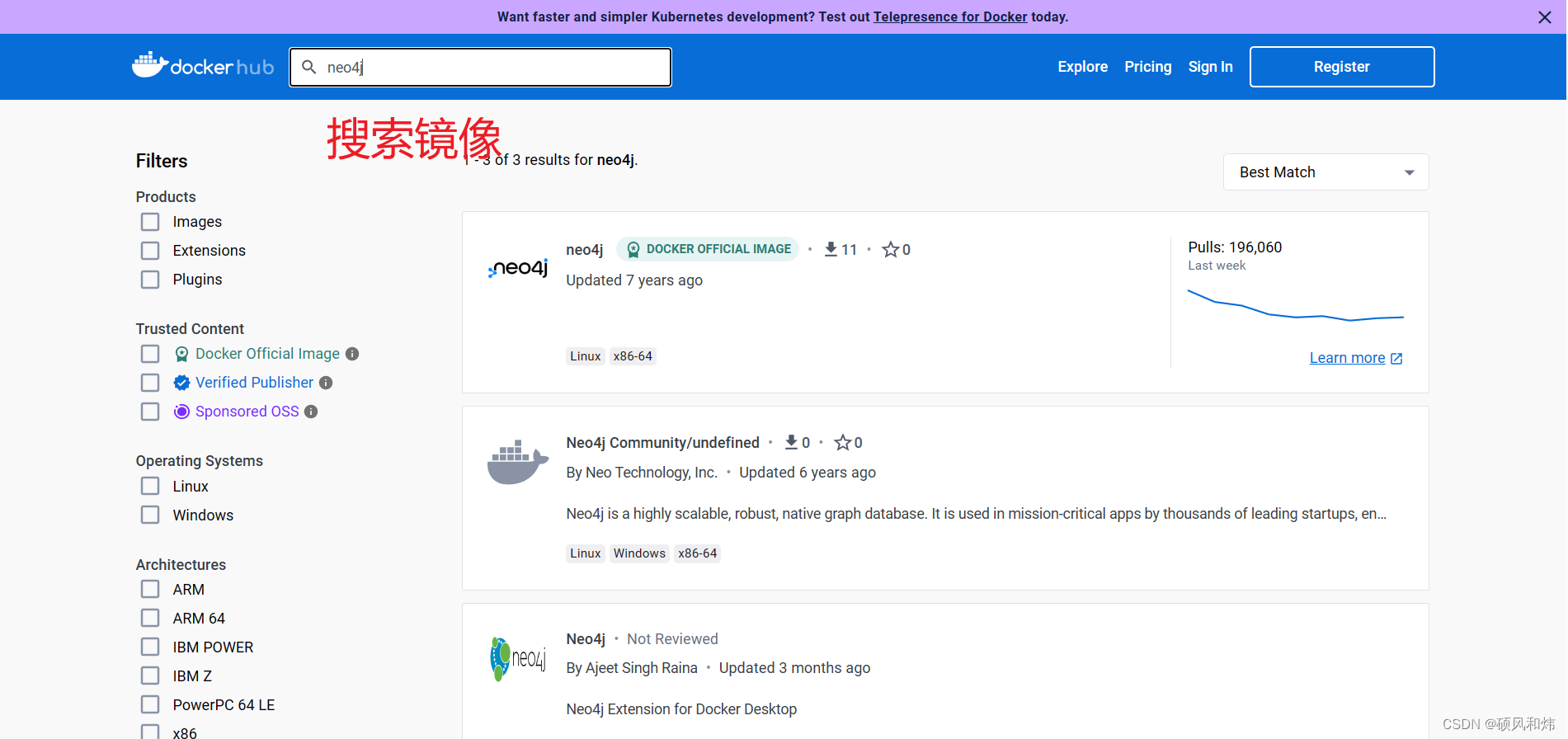Click the download icon on Neo4j Community
Screen dimensions: 1568x739
point(791,442)
